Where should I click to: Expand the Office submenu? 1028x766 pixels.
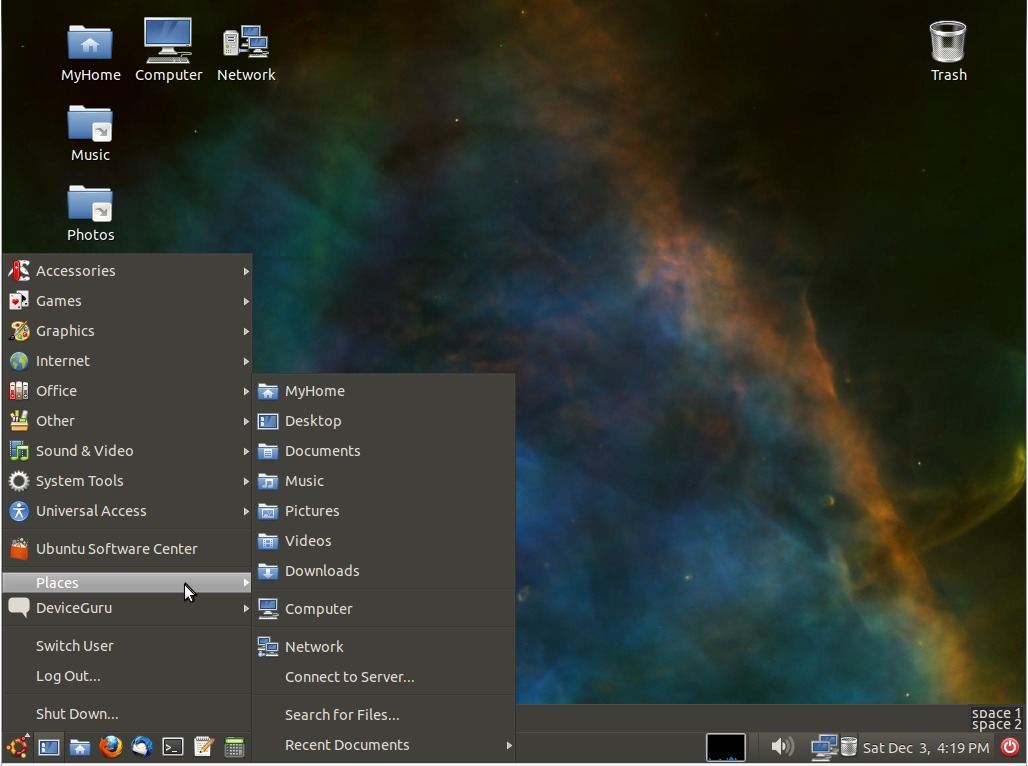click(127, 392)
